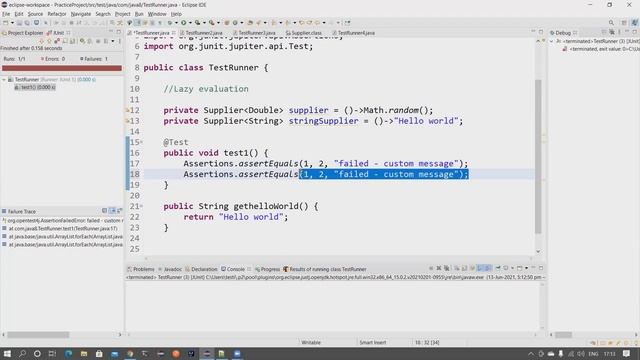Click the New file toolbar icon
Screen dimensions: 640x360
click(6, 23)
